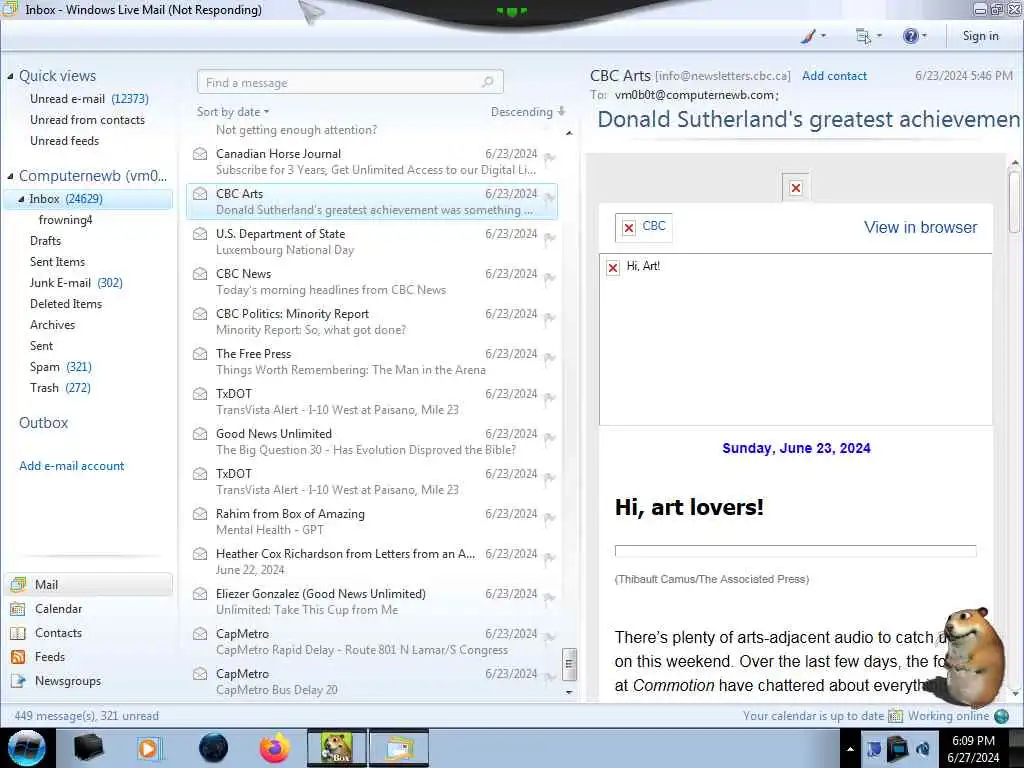Flag the Rahim from Box of Amazing message
Screen dimensions: 1024x768
coord(549,517)
